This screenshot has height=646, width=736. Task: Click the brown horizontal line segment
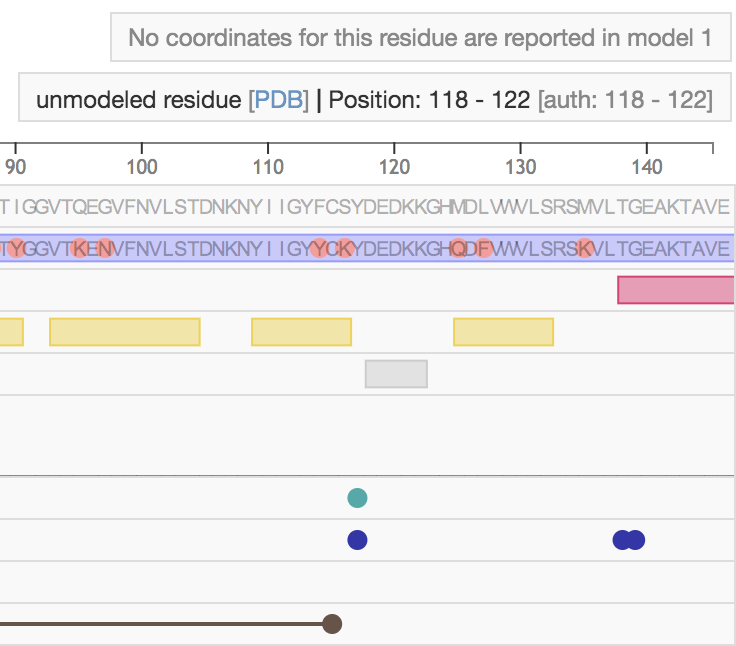(160, 624)
